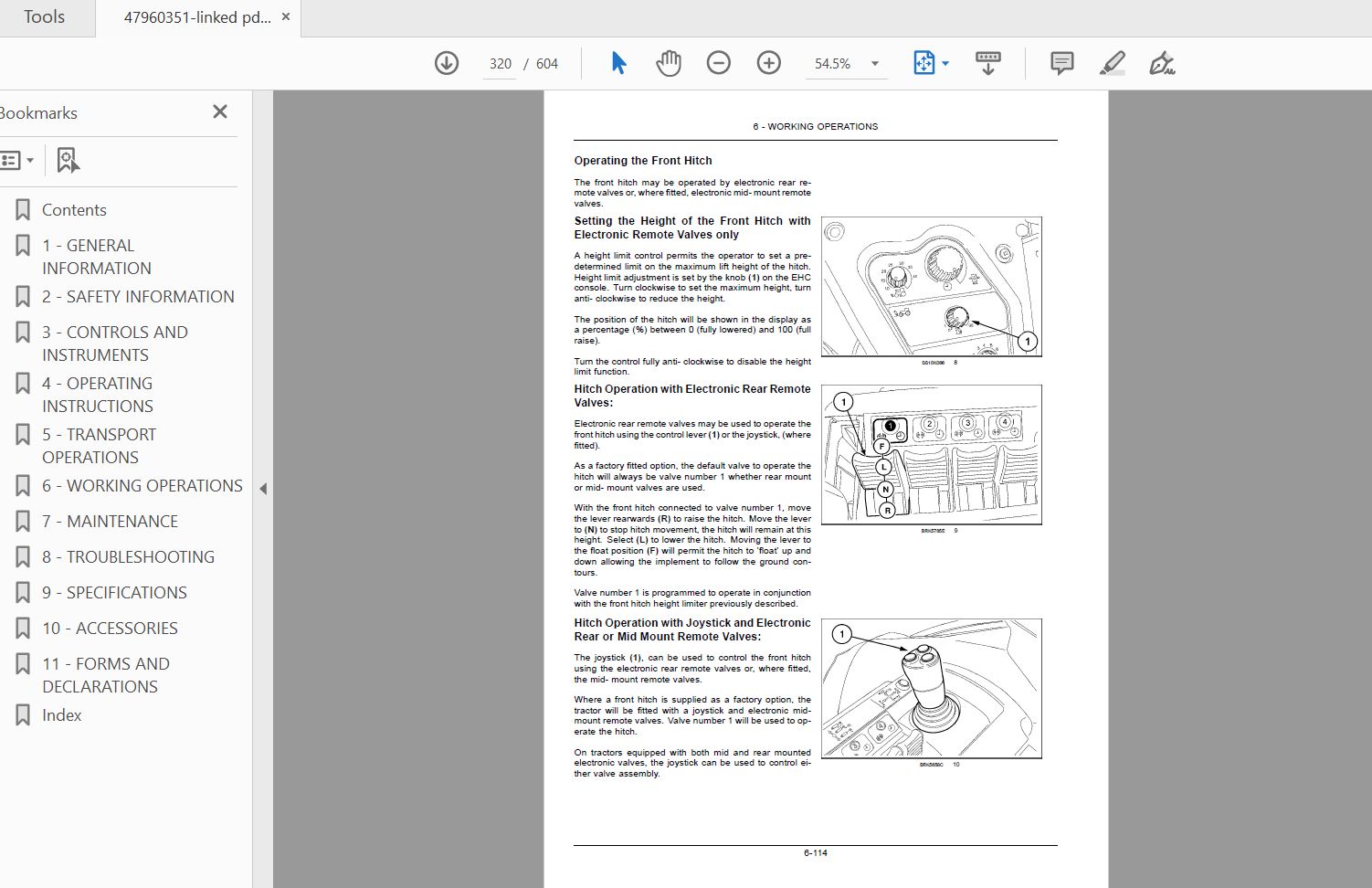Click the bookmark icon beside 8 - TROUBLESHOOTING
1372x888 pixels.
point(23,557)
